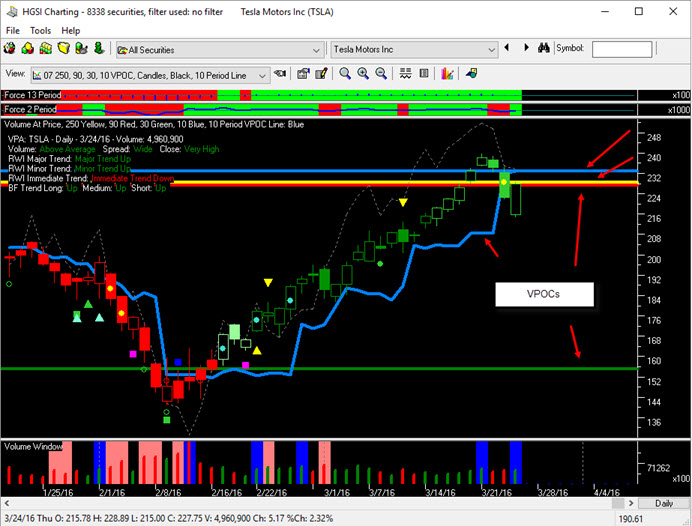Click the 'Minor Trend Up' green text
The height and width of the screenshot is (526, 692).
pos(102,169)
